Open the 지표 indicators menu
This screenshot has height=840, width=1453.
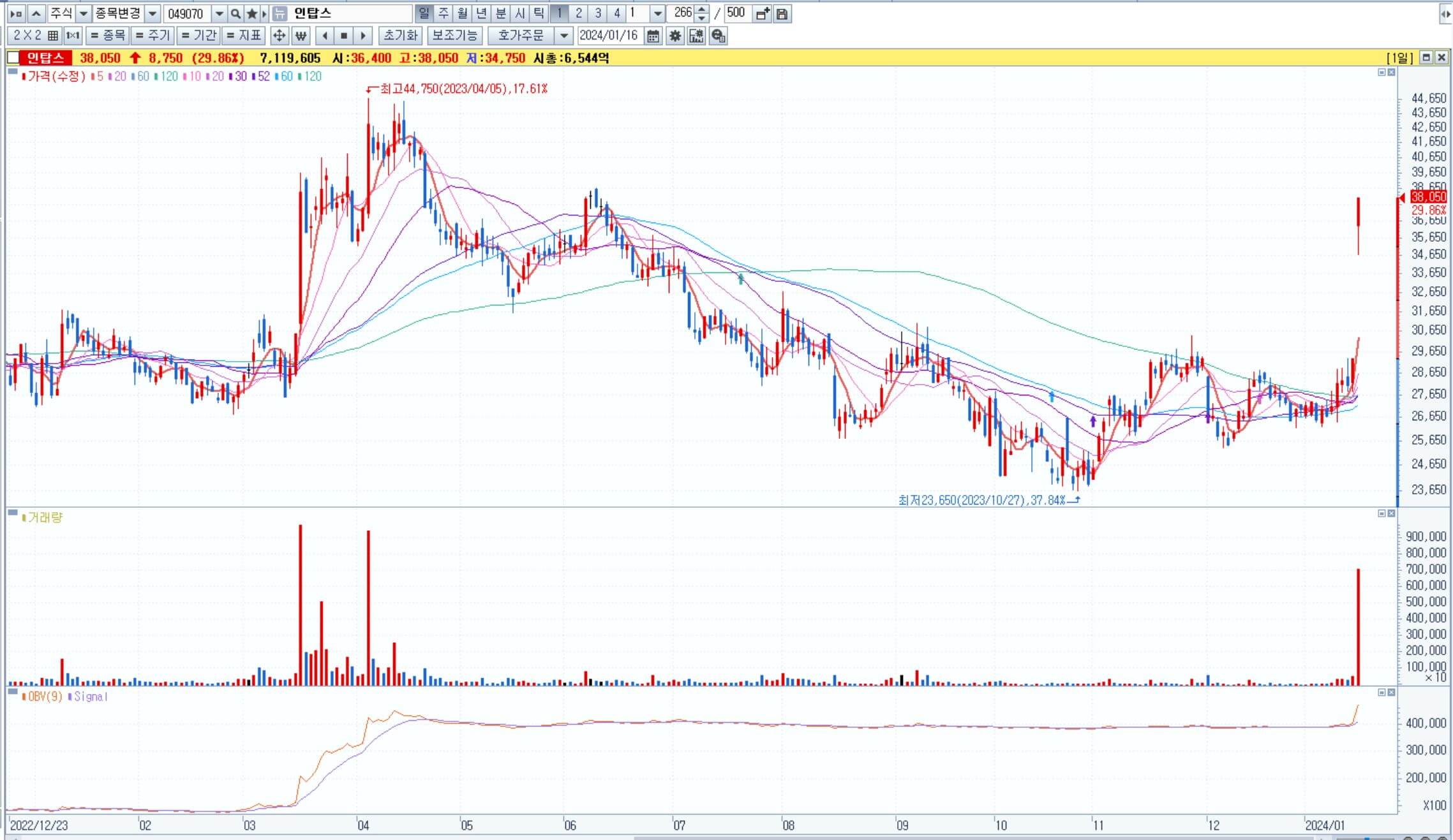click(244, 36)
